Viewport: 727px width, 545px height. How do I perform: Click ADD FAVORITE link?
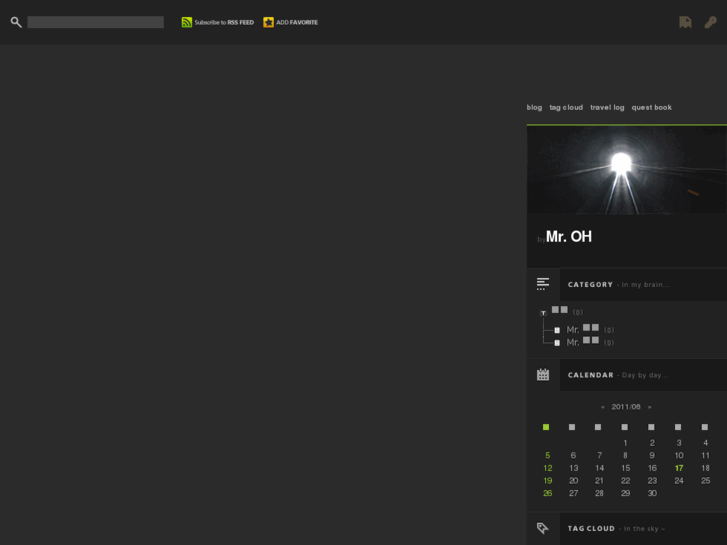coord(297,22)
